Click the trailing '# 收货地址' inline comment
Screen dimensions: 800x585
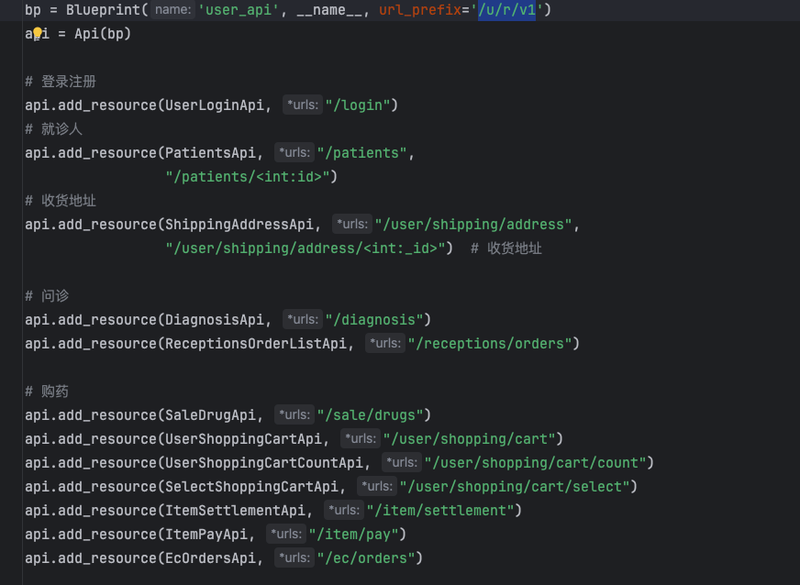click(506, 248)
